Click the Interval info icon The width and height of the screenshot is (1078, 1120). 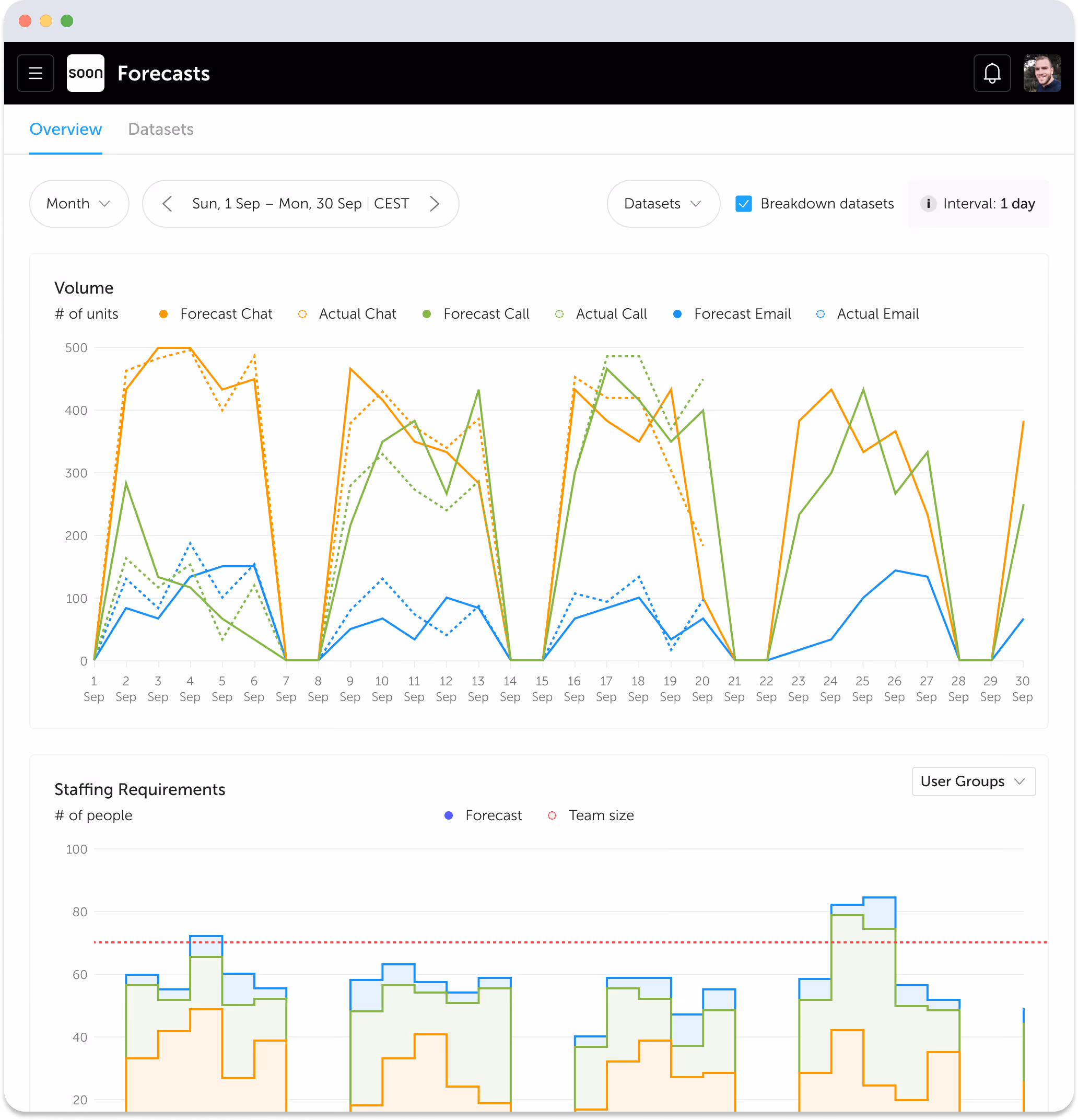929,203
